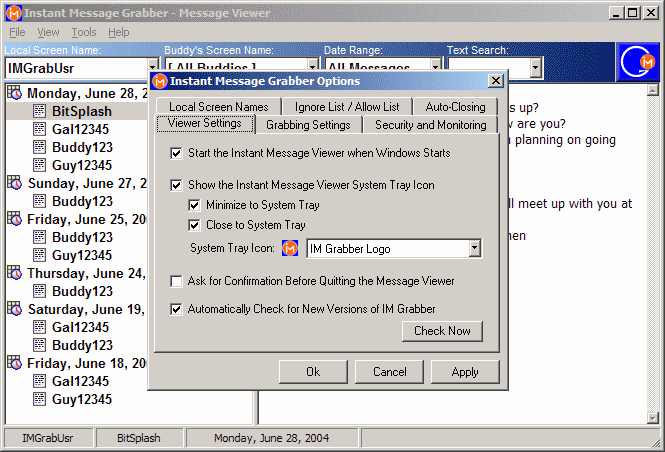Click the conversation icon next to Buddy123 under Saturday

39,345
